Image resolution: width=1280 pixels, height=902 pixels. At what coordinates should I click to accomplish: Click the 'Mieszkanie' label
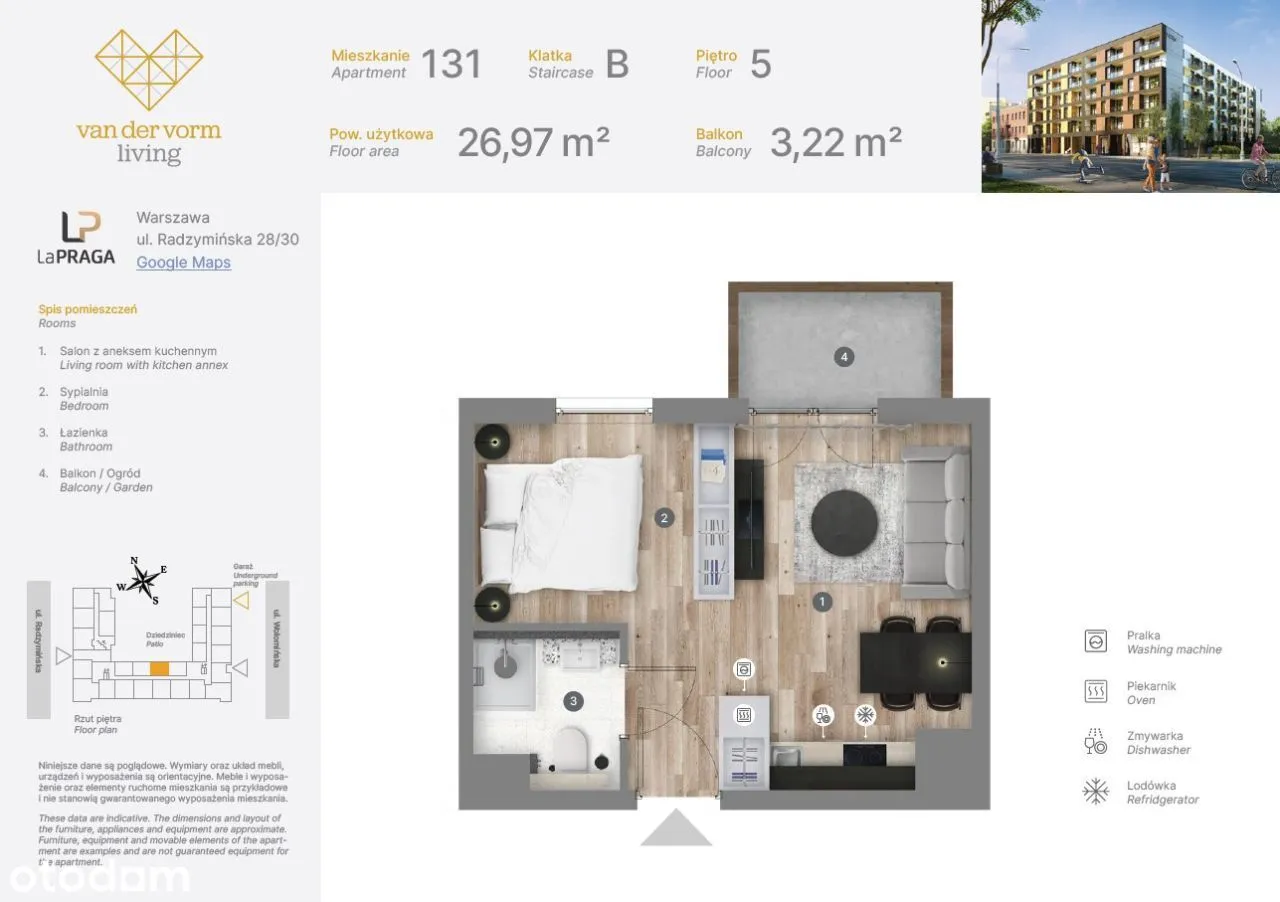coord(370,56)
